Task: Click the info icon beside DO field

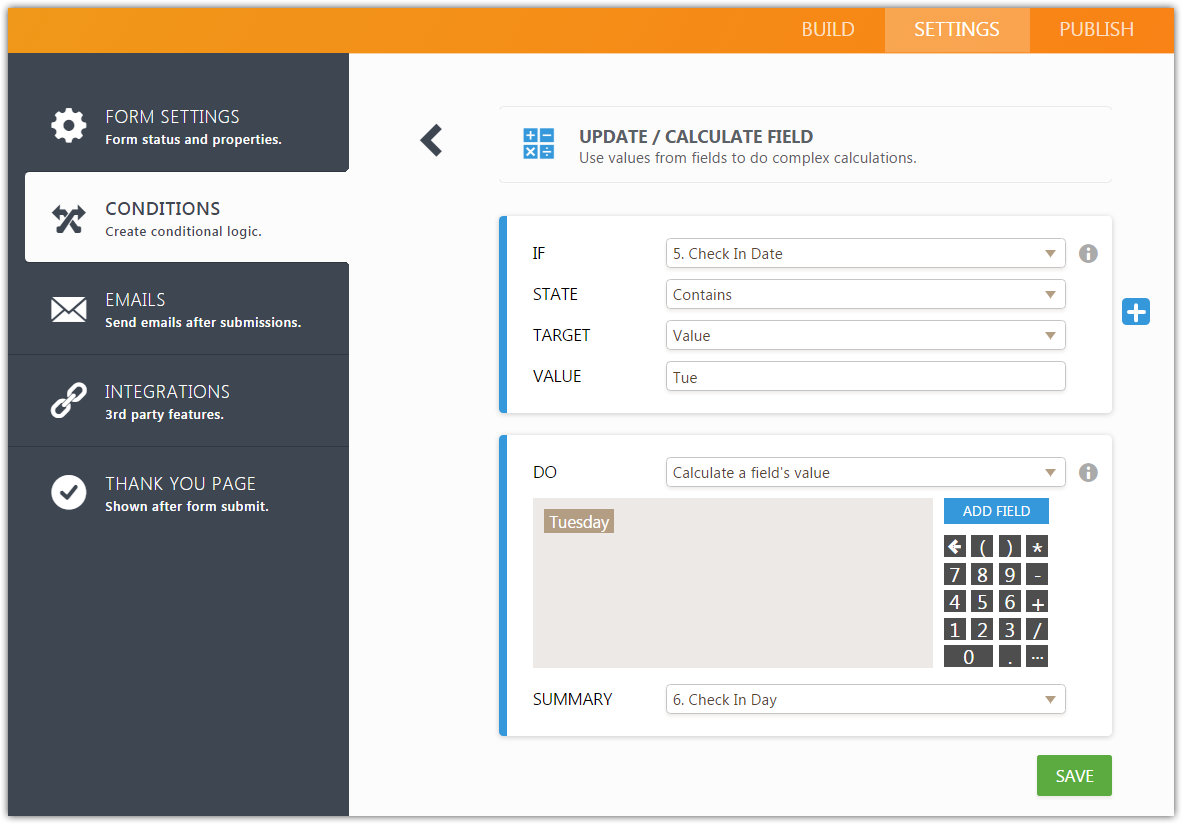Action: click(1089, 473)
